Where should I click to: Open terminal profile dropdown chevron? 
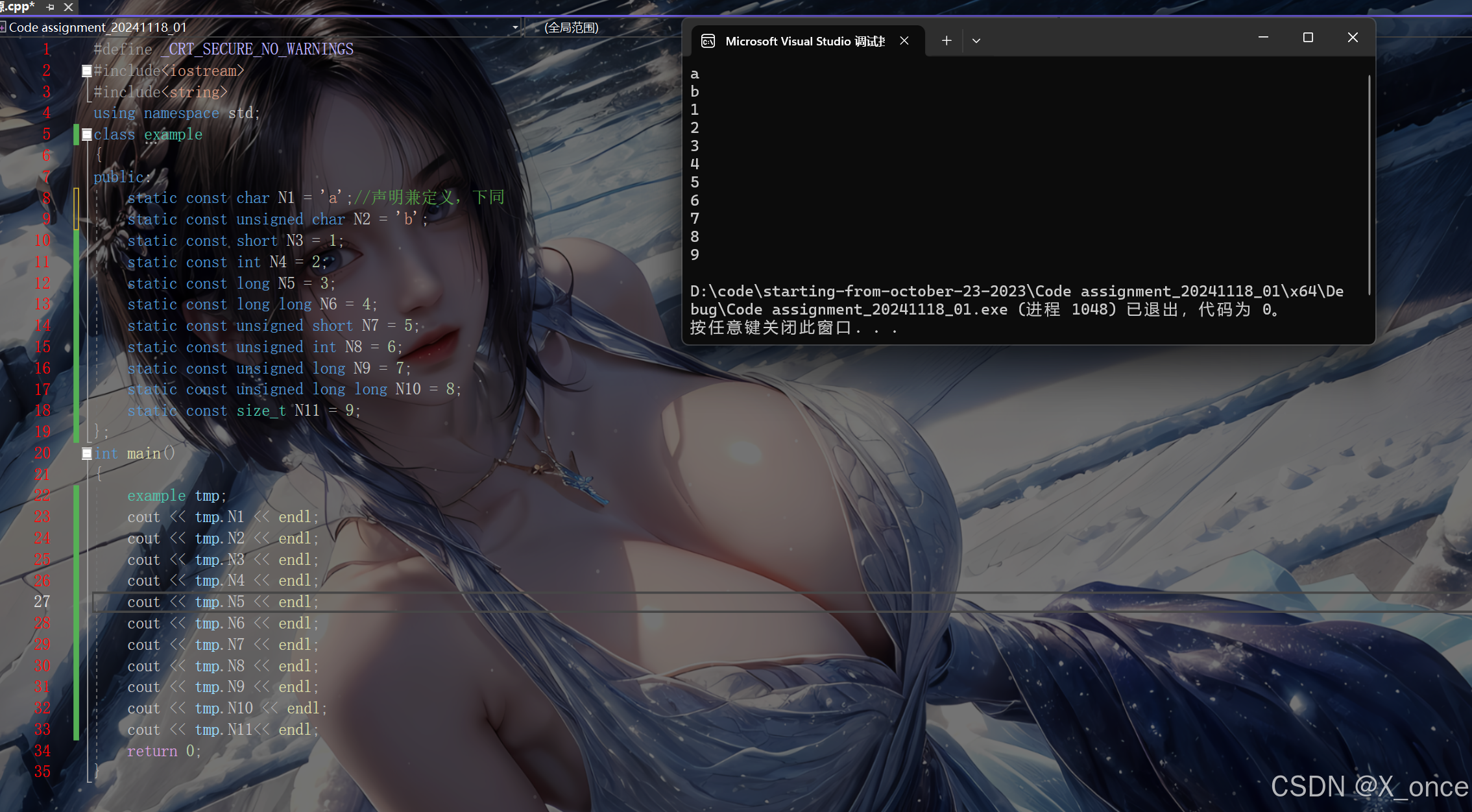(976, 41)
